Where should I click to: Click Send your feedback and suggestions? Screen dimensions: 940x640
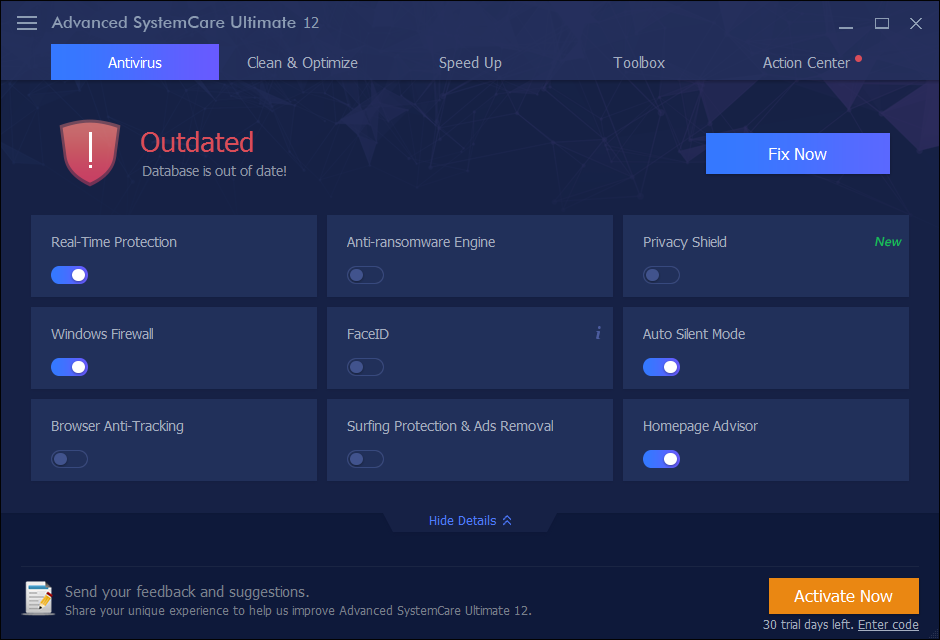click(x=187, y=592)
